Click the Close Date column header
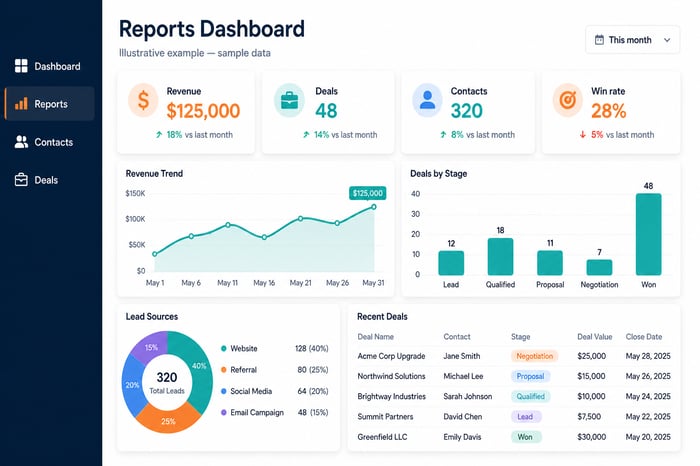The height and width of the screenshot is (466, 700). (x=644, y=337)
